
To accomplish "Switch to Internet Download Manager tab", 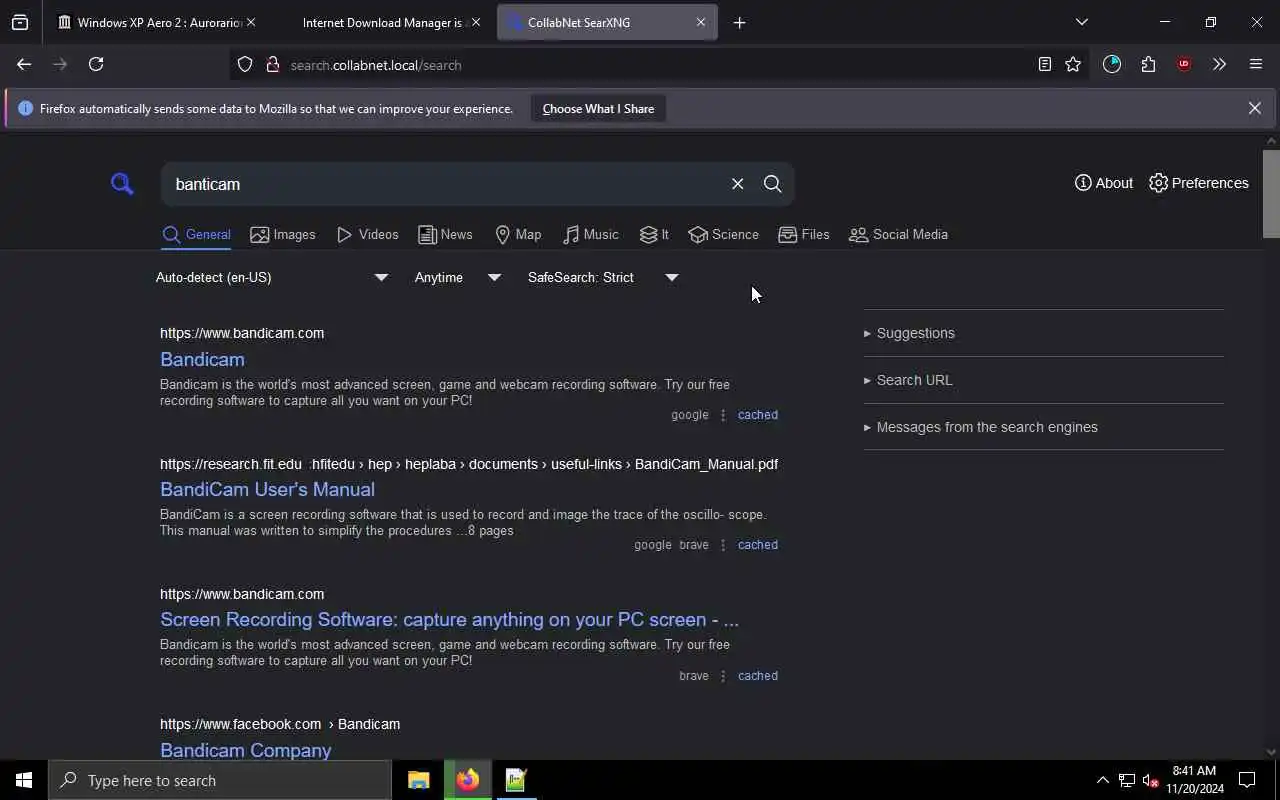I will click(x=383, y=22).
